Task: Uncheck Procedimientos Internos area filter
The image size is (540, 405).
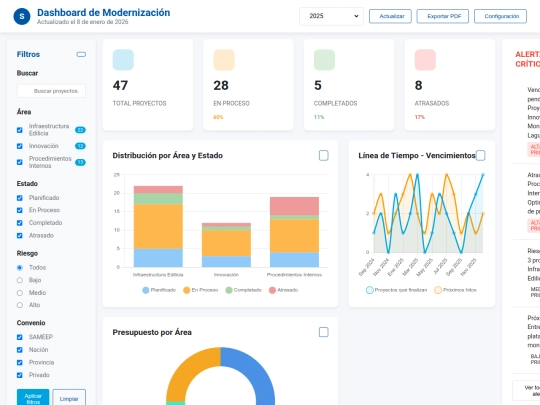Action: 20,162
